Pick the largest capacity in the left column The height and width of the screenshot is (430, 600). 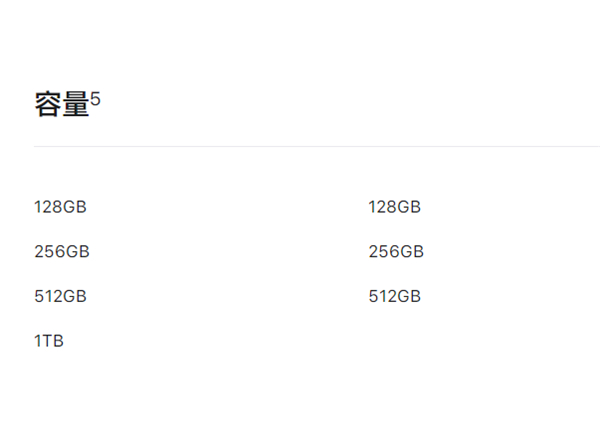coord(49,341)
